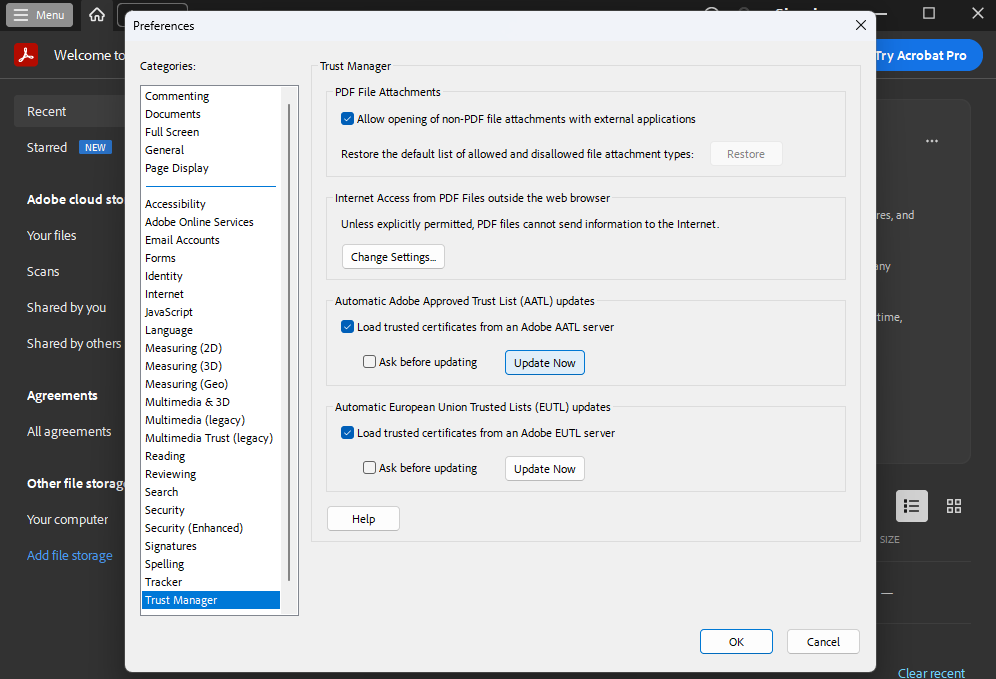This screenshot has height=679, width=996.
Task: Open the three-dot more options menu
Action: 932,141
